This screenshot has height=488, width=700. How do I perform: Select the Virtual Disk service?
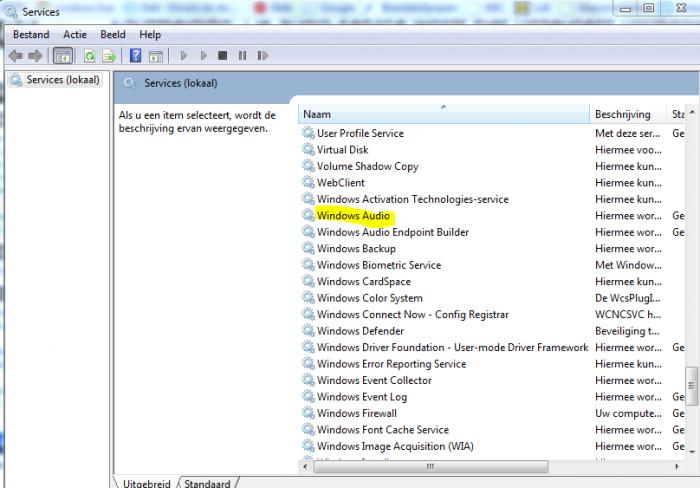[342, 150]
